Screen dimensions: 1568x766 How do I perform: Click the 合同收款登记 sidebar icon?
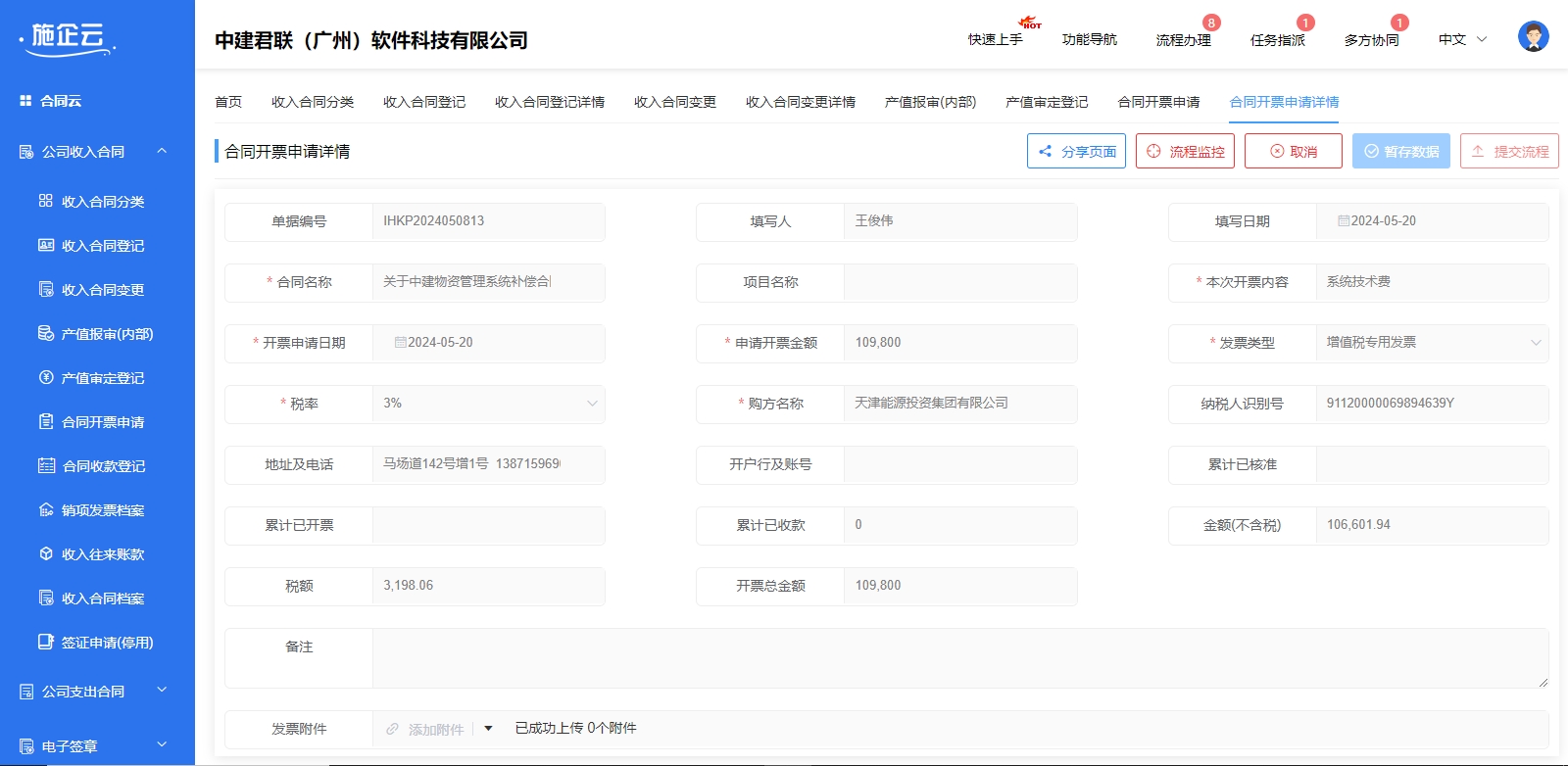tap(46, 465)
